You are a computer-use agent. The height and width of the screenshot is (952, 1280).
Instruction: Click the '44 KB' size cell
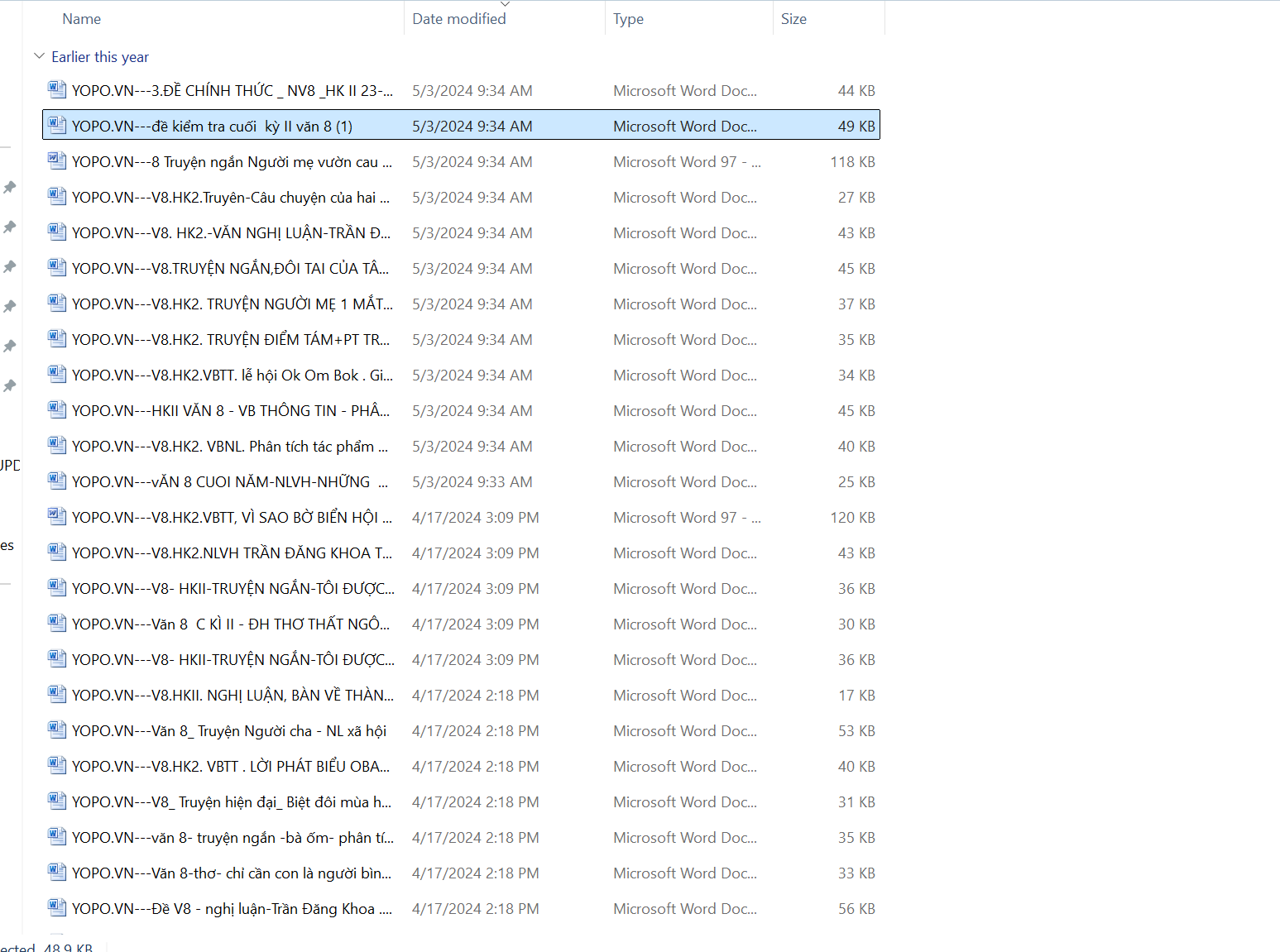pos(856,91)
